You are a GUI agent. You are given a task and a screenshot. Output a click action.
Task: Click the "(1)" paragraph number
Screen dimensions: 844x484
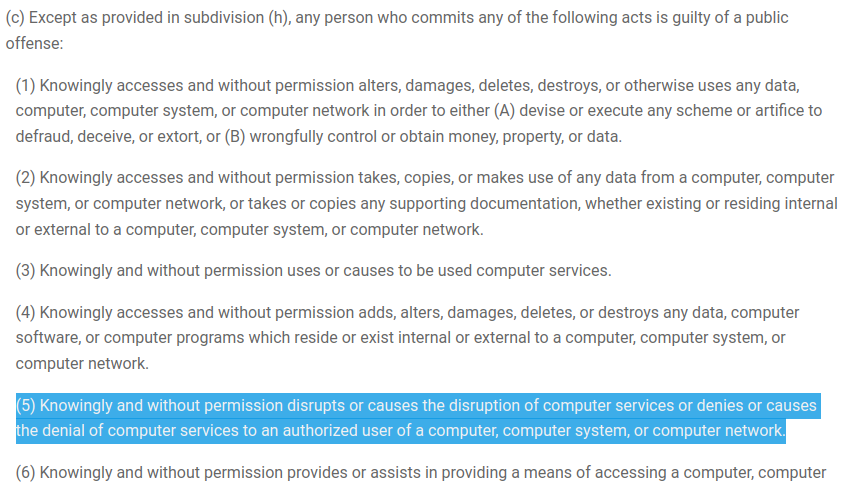26,85
